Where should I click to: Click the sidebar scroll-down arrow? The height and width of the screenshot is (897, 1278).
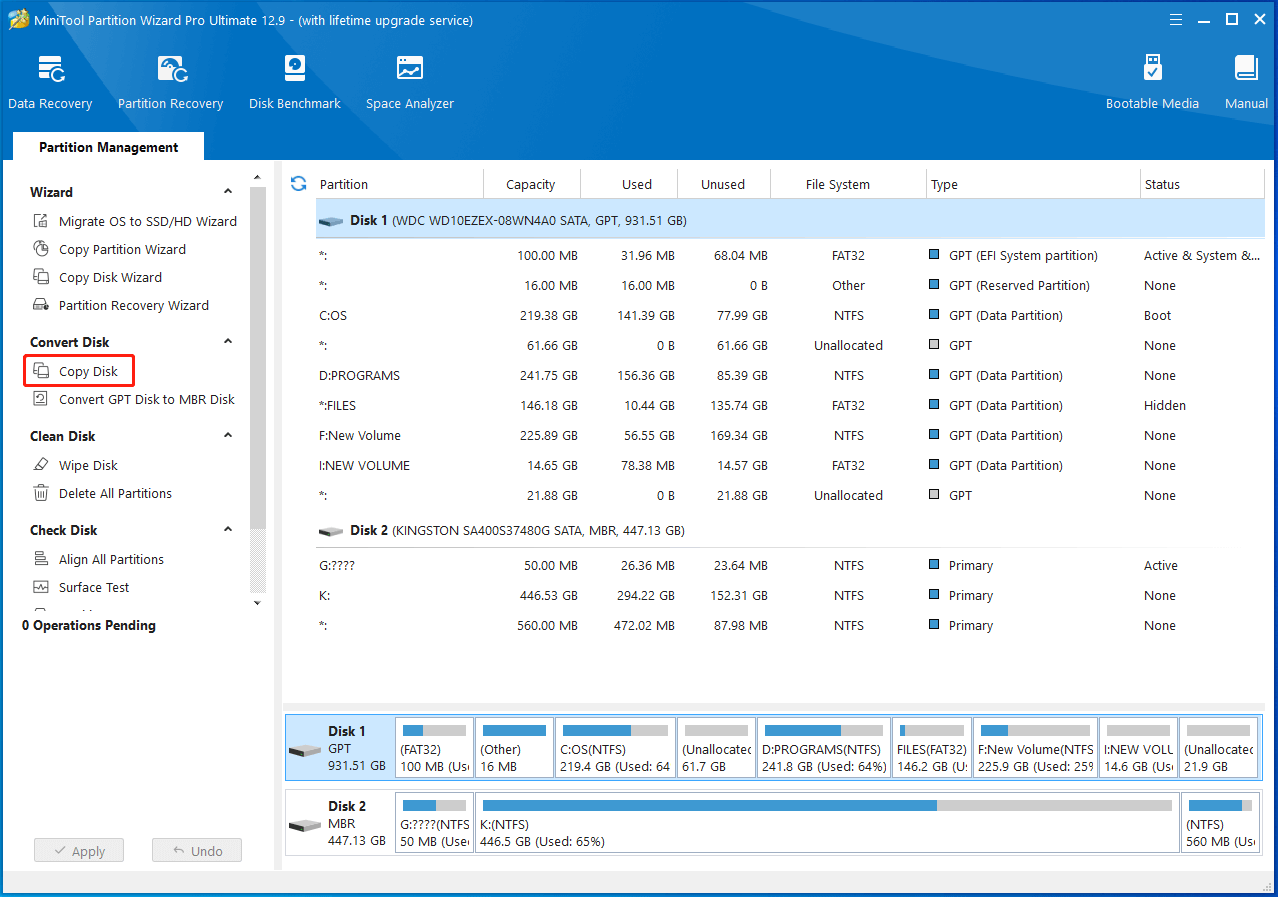coord(257,603)
